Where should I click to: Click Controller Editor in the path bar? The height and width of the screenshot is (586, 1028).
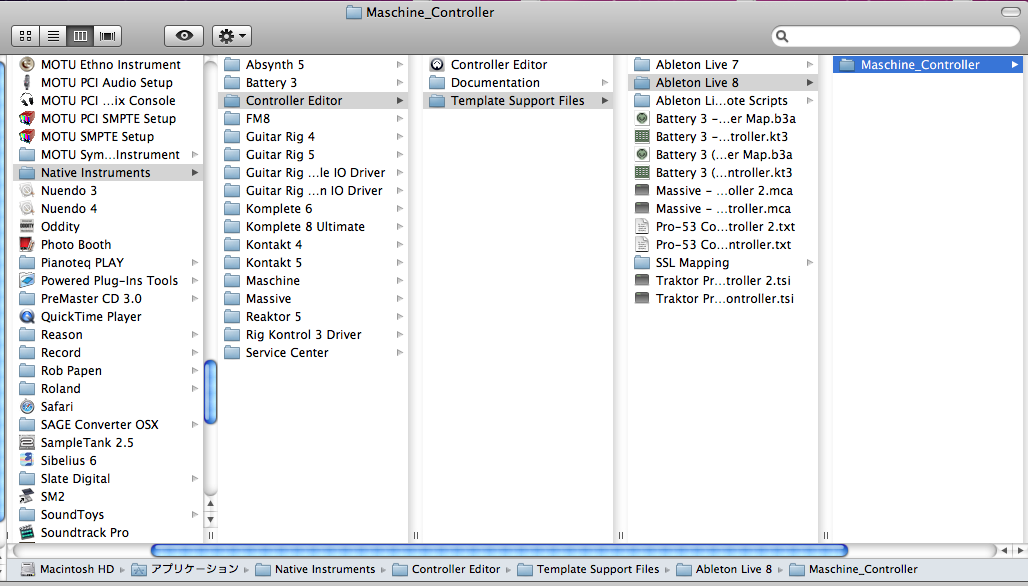pos(446,569)
